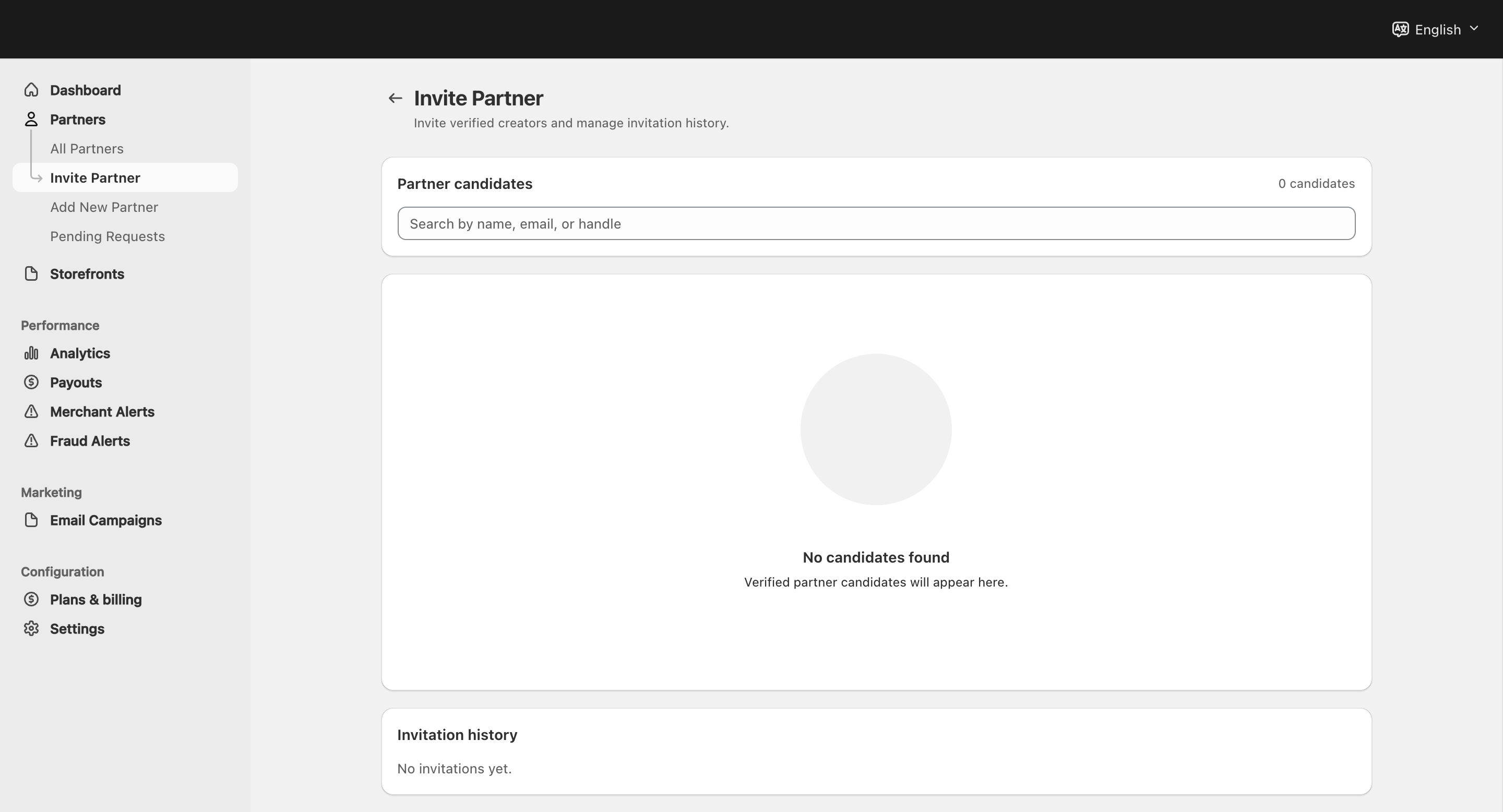Select Invite Partner sidebar item
The image size is (1503, 812).
(125, 177)
